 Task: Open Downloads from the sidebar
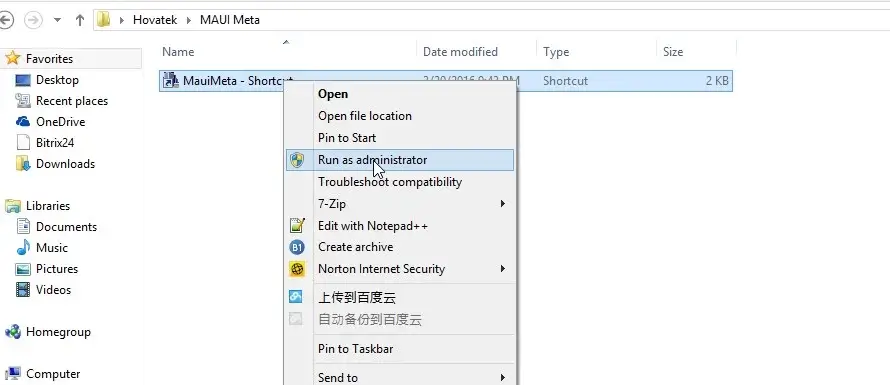point(65,164)
